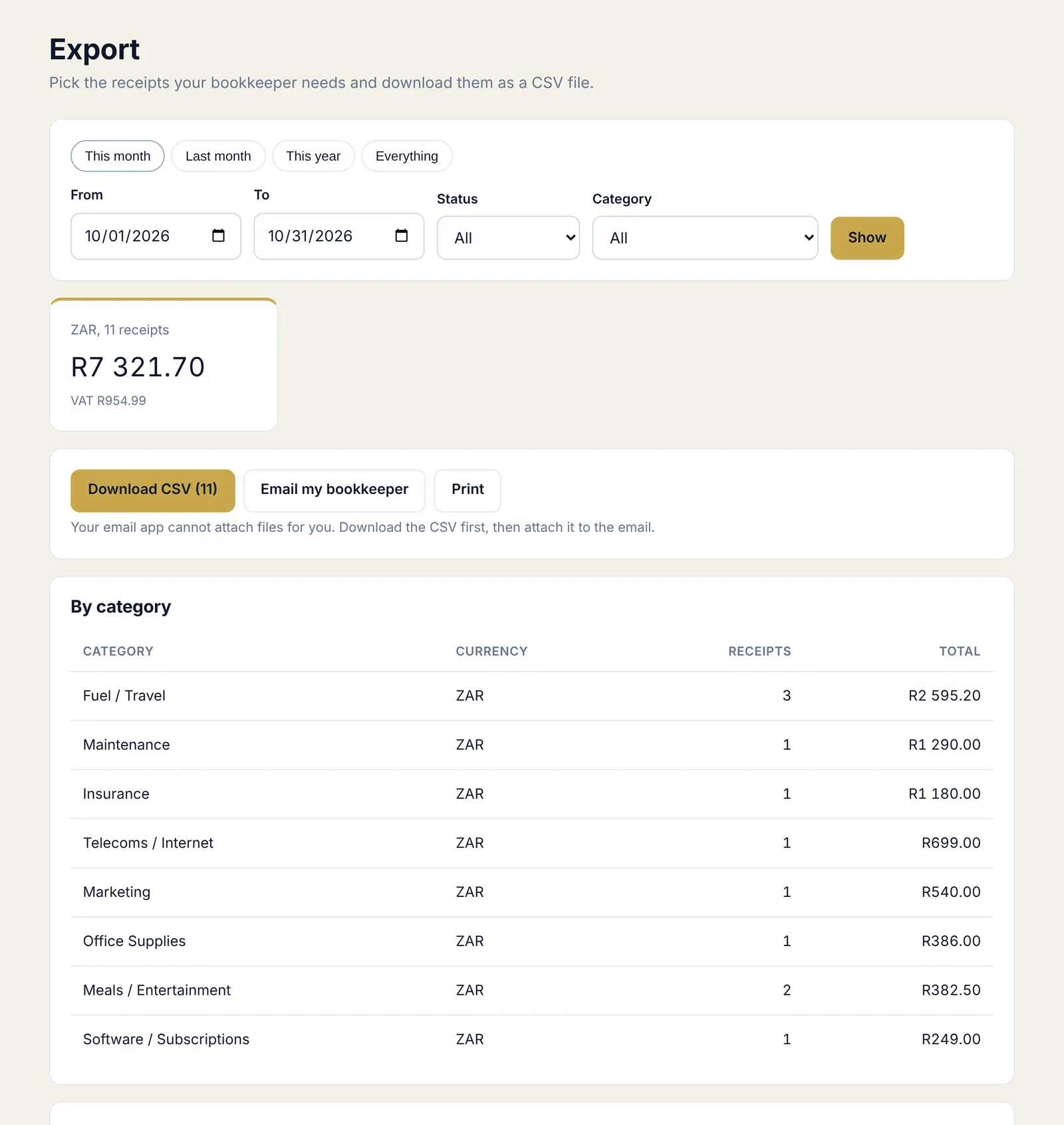Screen dimensions: 1064x1125
Task: Click the ZAR 11 receipts summary card
Action: click(164, 364)
